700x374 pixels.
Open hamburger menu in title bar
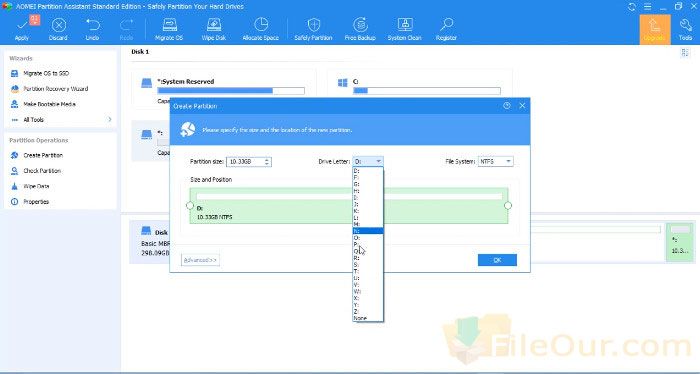(647, 7)
